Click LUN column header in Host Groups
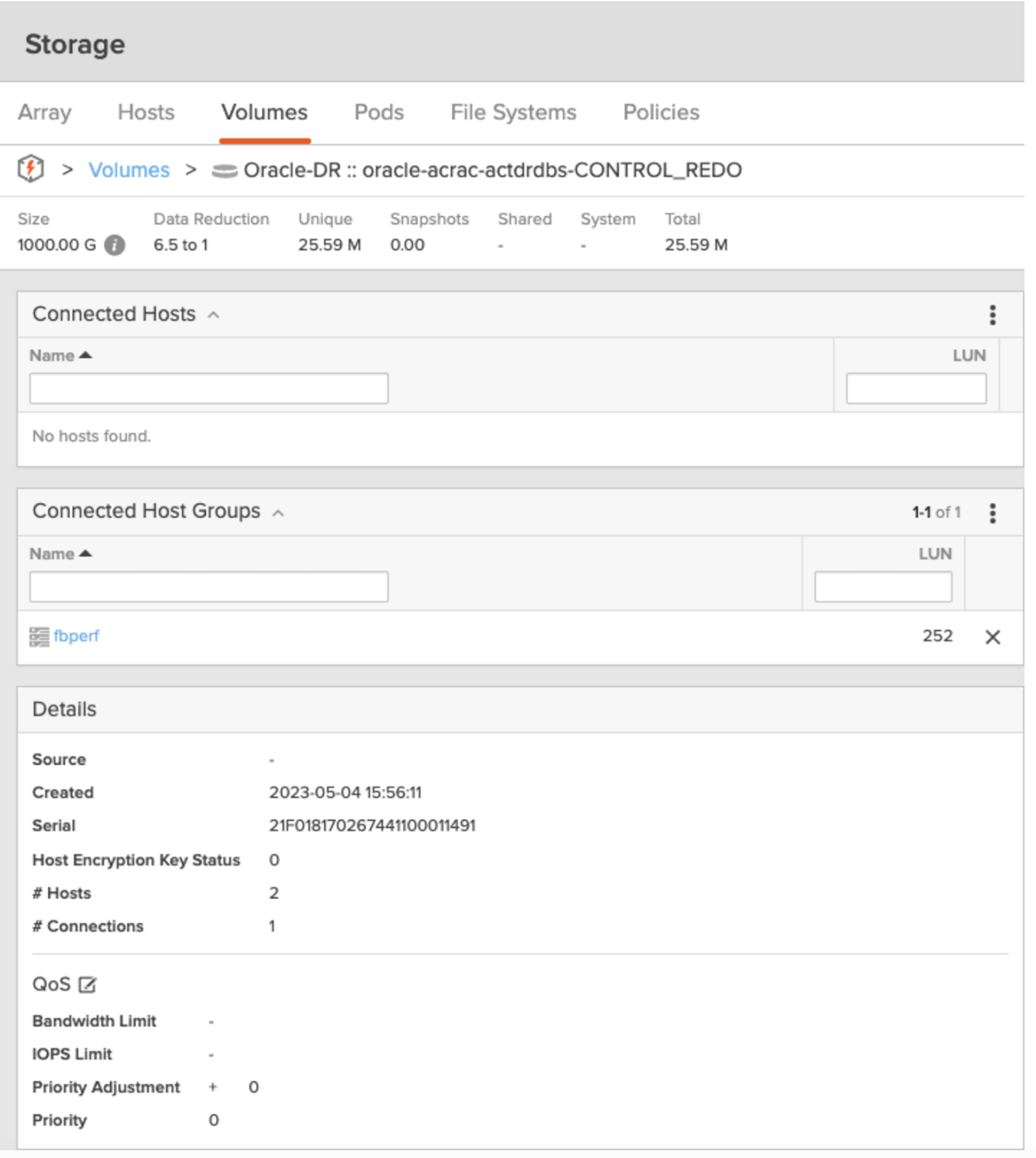 935,554
